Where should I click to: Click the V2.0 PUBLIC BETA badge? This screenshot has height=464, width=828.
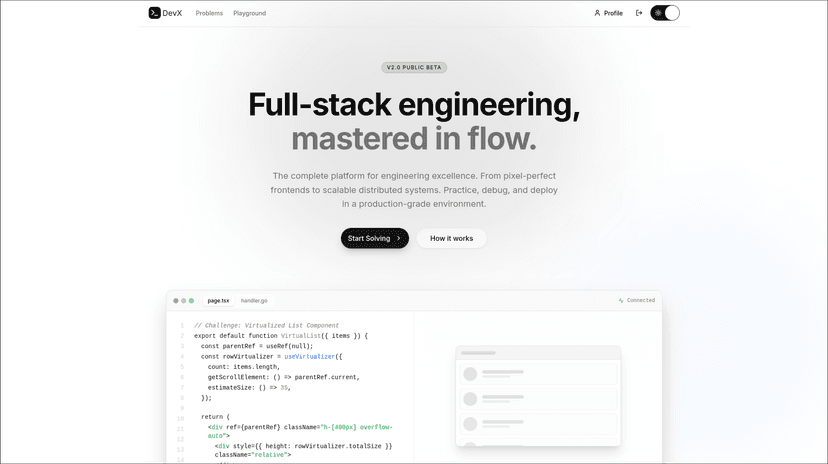tap(414, 67)
